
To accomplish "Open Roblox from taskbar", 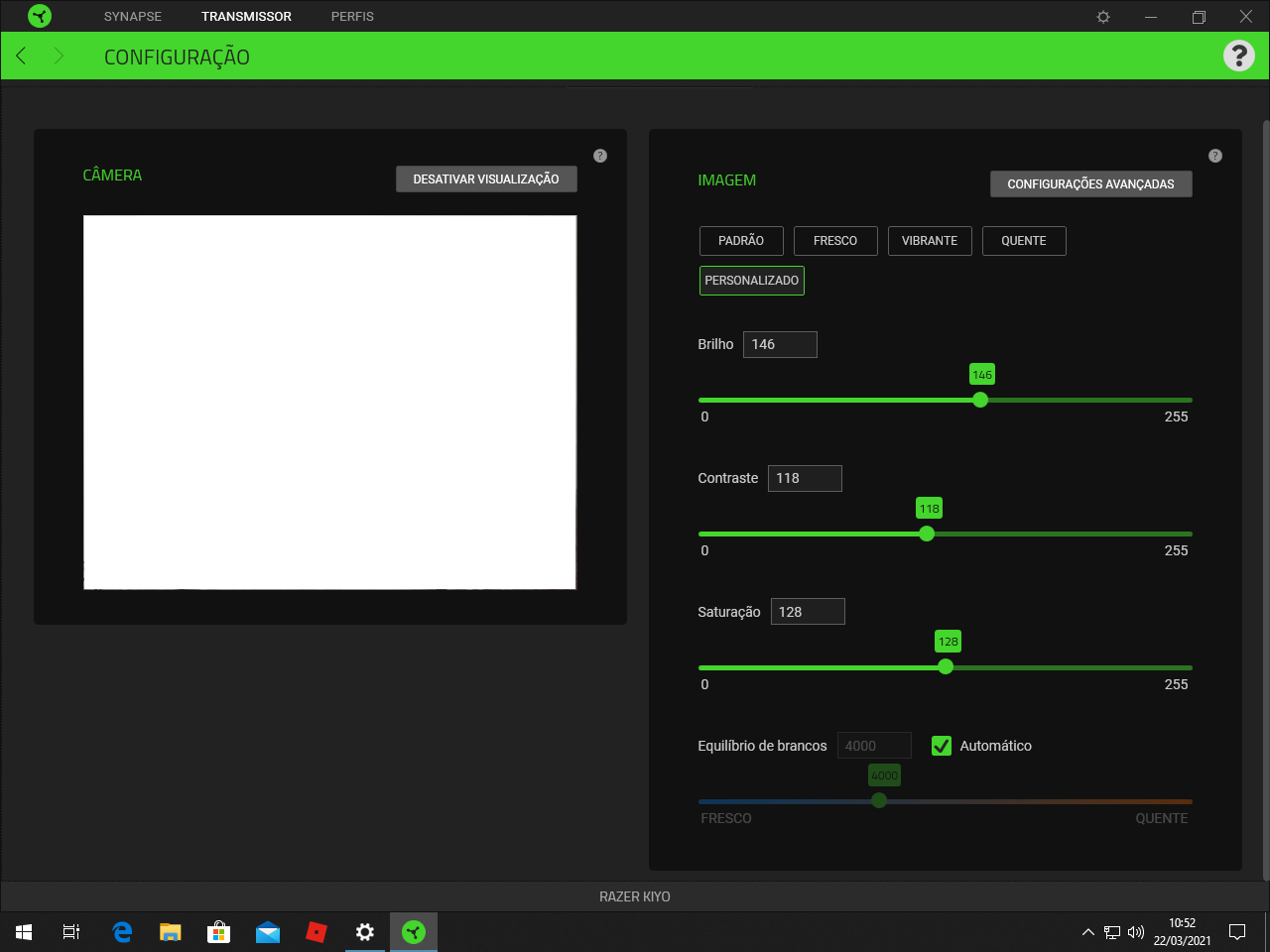I will point(317,932).
